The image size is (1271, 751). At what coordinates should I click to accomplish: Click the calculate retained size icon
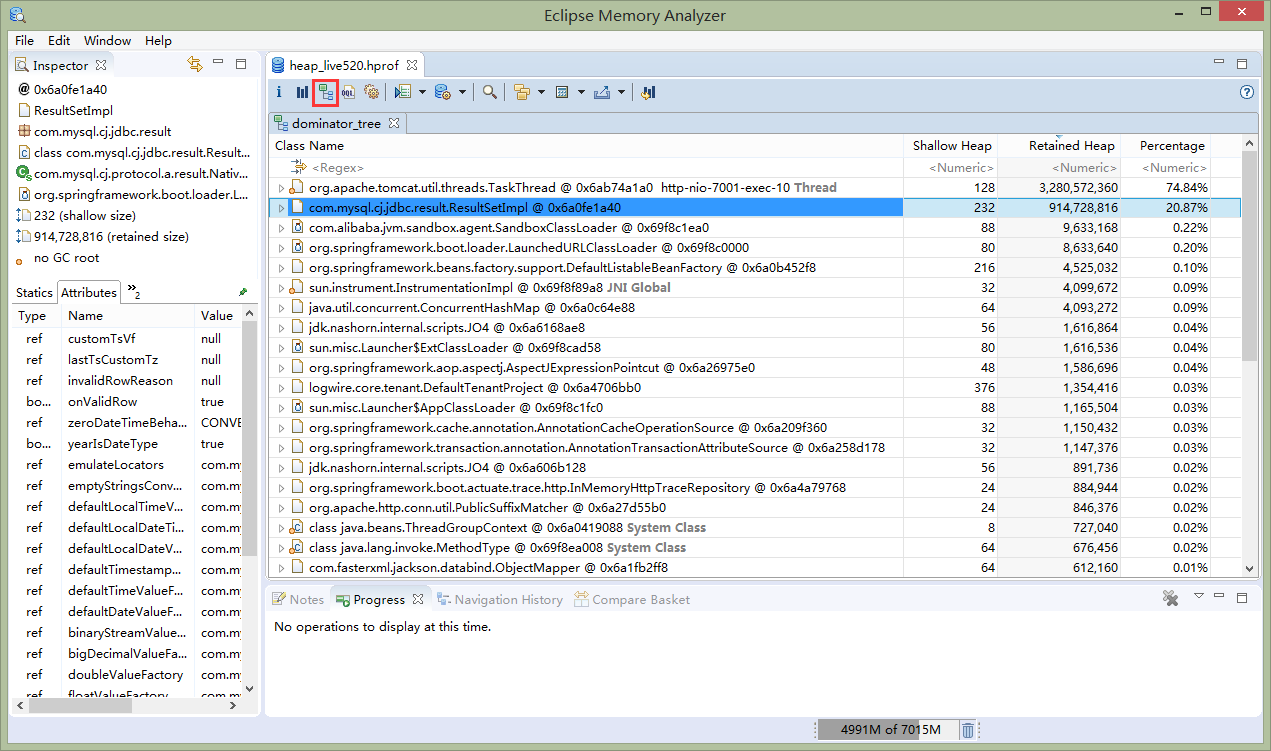(562, 92)
